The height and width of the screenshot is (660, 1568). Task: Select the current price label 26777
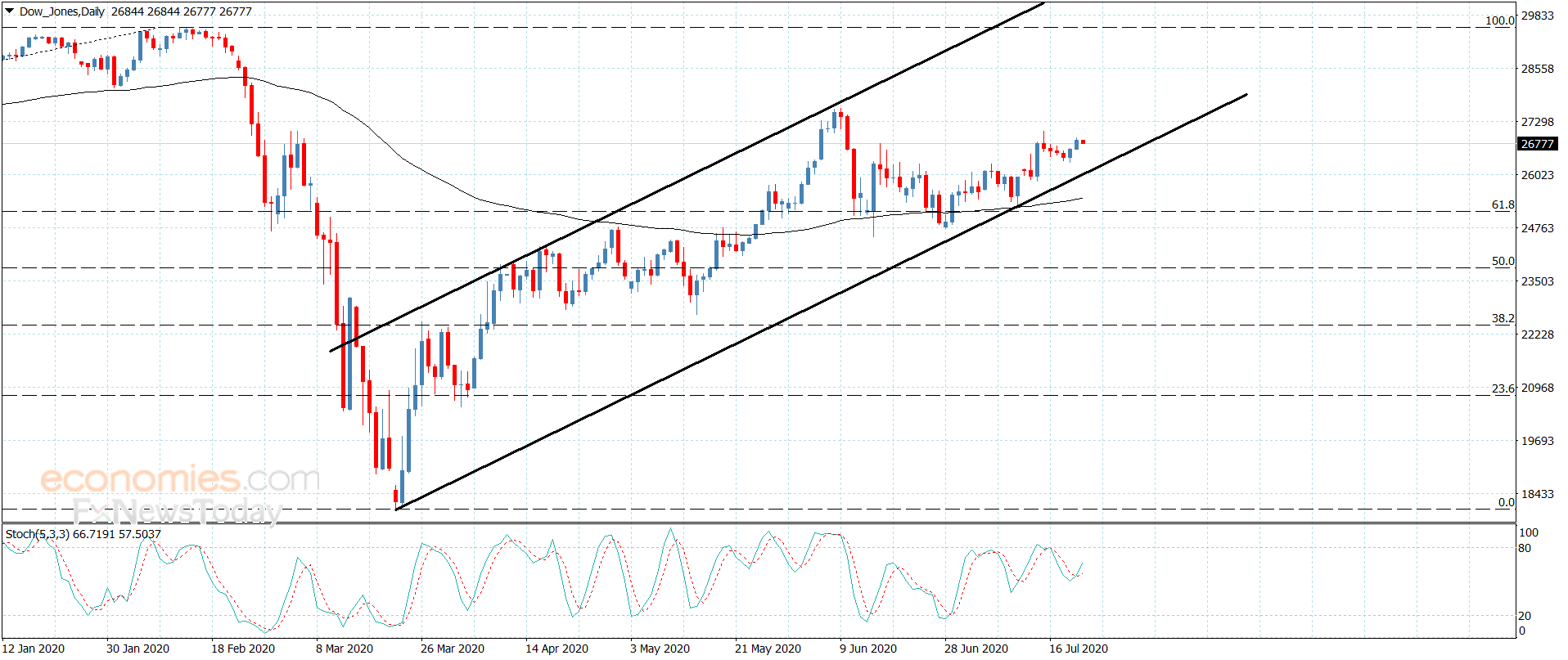click(1537, 144)
